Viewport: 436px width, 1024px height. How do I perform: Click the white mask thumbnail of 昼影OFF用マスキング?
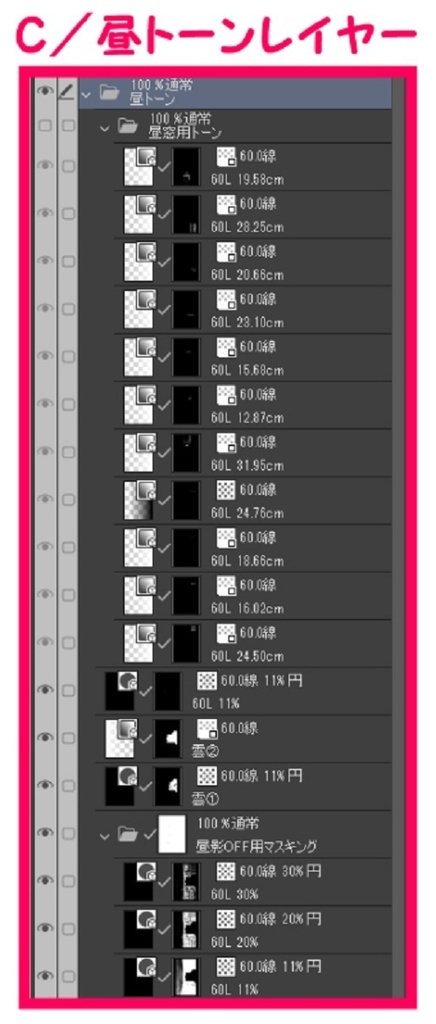[x=172, y=833]
